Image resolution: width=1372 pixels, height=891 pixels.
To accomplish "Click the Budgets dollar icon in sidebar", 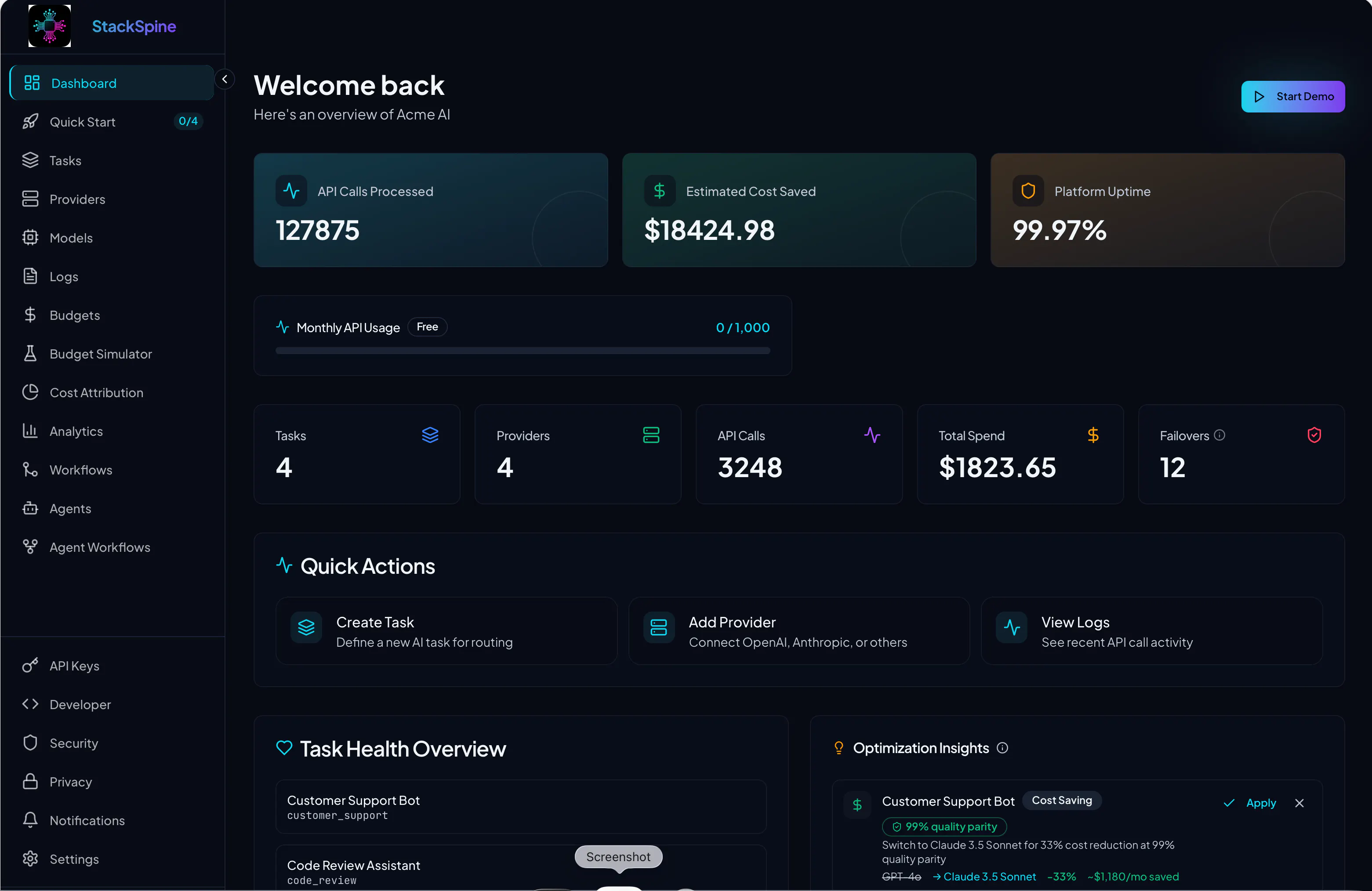I will coord(30,315).
